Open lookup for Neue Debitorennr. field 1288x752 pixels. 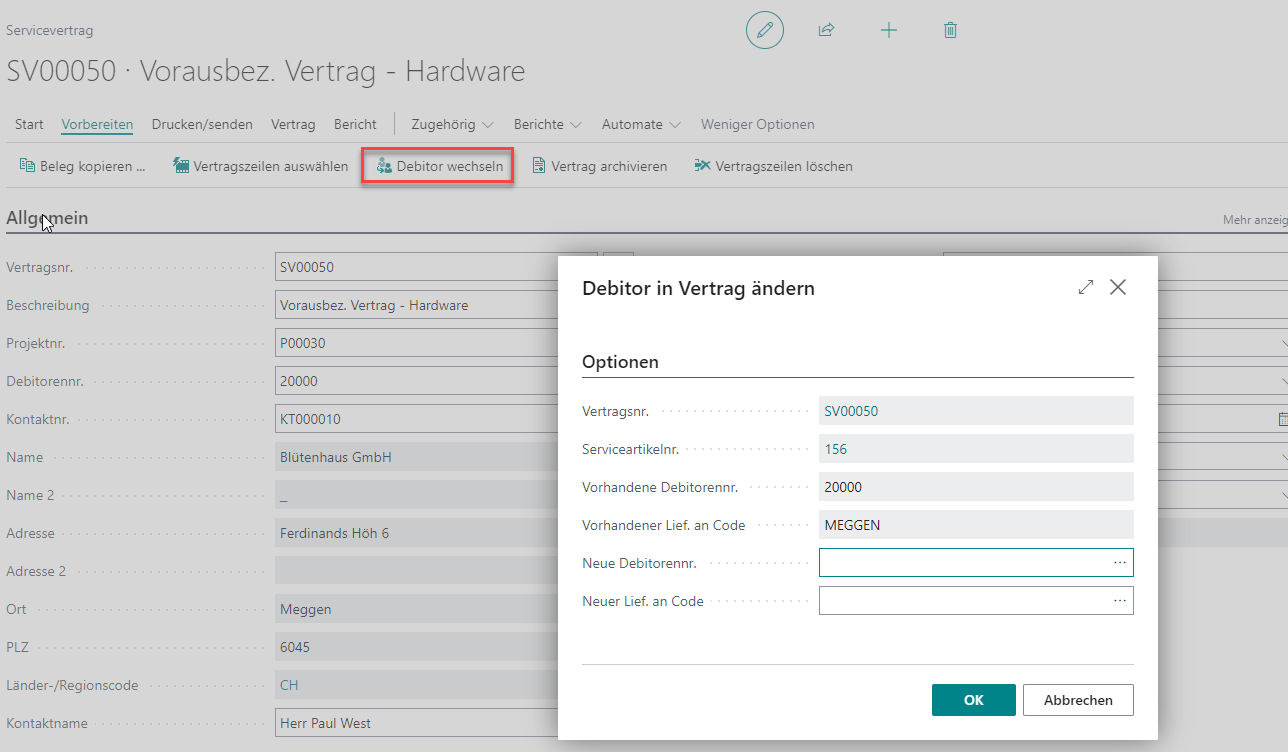tap(1120, 563)
